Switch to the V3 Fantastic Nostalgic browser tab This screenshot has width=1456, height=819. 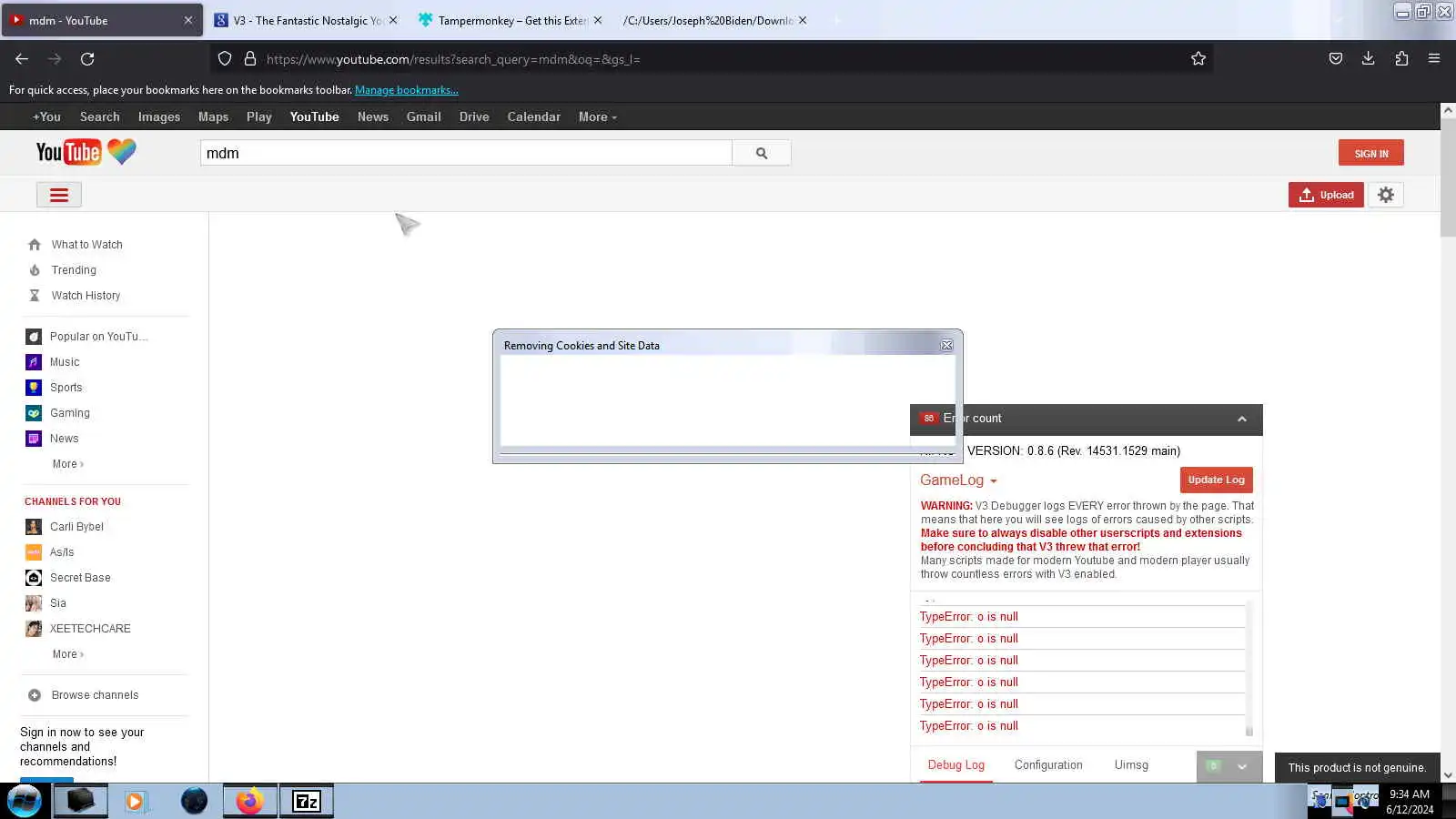click(x=308, y=20)
